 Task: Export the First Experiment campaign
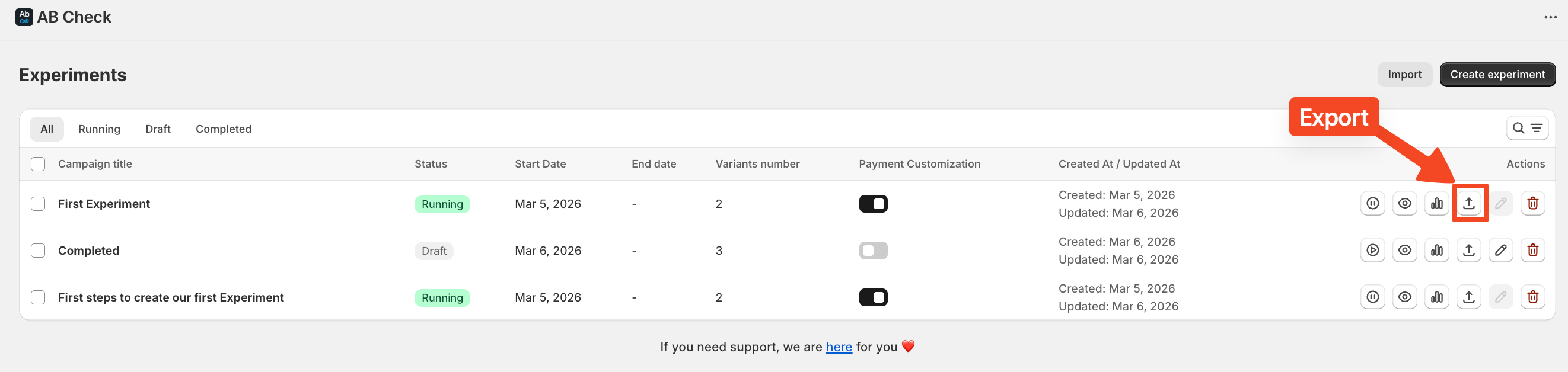(1468, 204)
